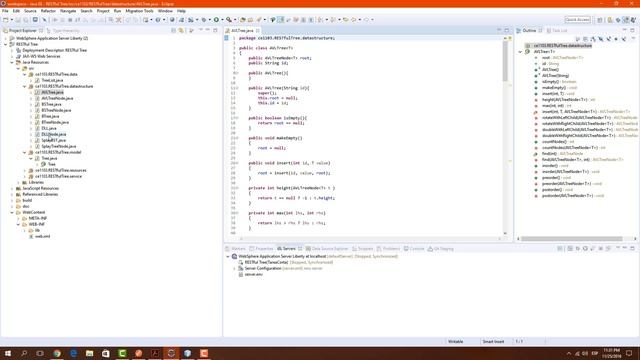Viewport: 640px width, 360px height.
Task: Toggle Link with Editor in Project Explorer
Action: pyautogui.click(x=181, y=31)
